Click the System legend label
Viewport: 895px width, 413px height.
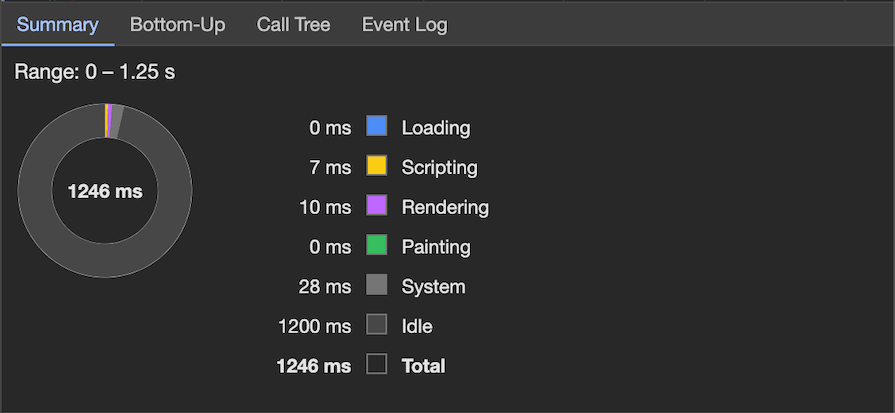coord(433,287)
